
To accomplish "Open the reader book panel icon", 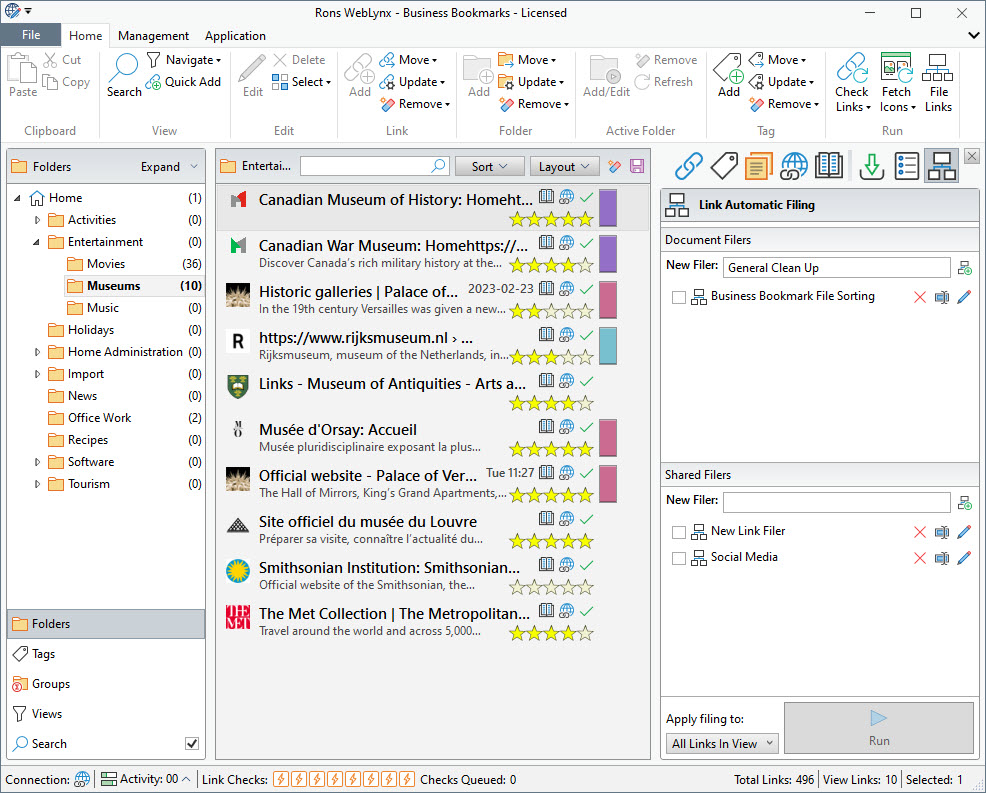I will (x=829, y=167).
